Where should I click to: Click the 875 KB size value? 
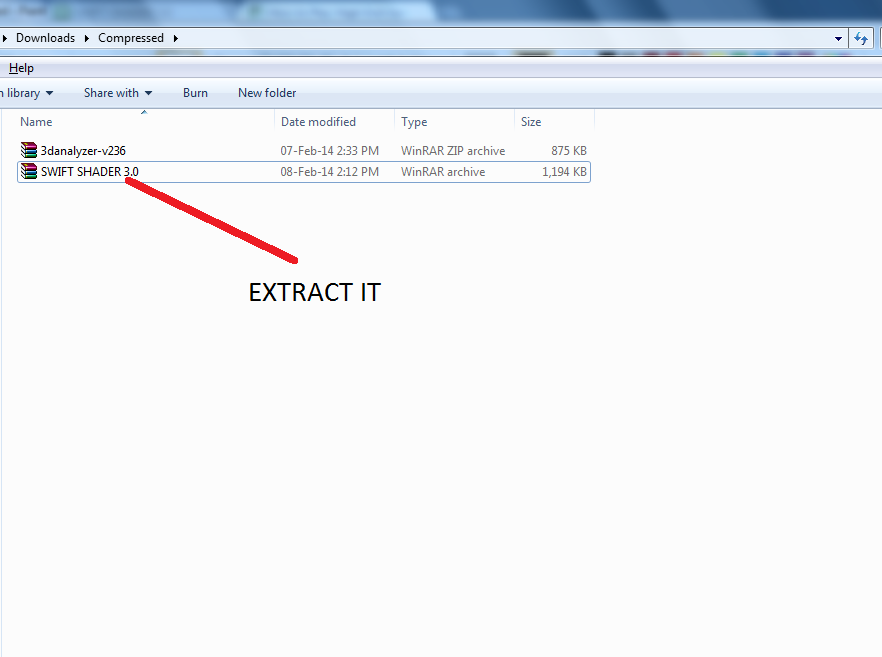point(569,151)
